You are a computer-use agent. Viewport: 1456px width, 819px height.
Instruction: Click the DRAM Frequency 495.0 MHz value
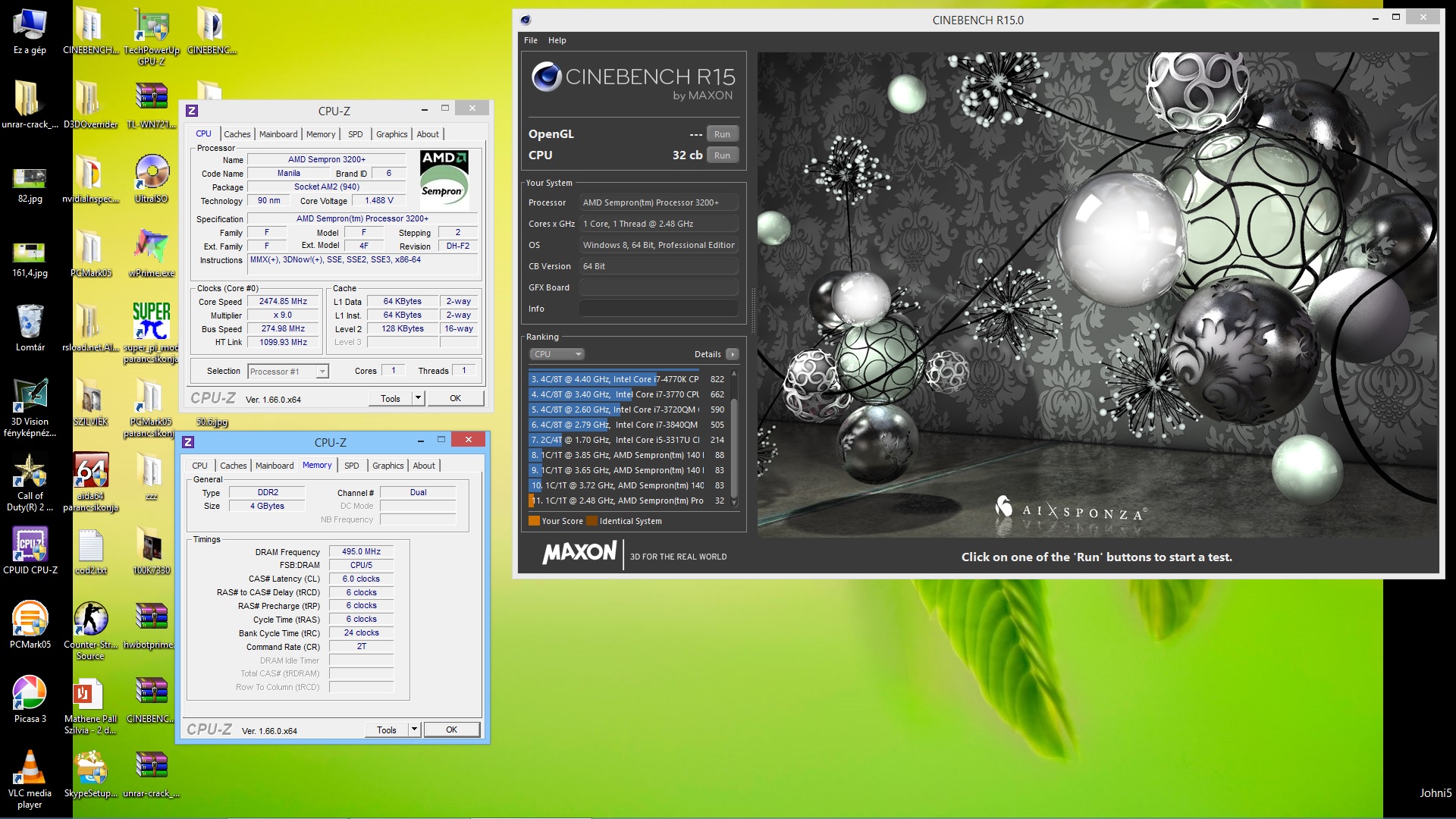tap(361, 552)
